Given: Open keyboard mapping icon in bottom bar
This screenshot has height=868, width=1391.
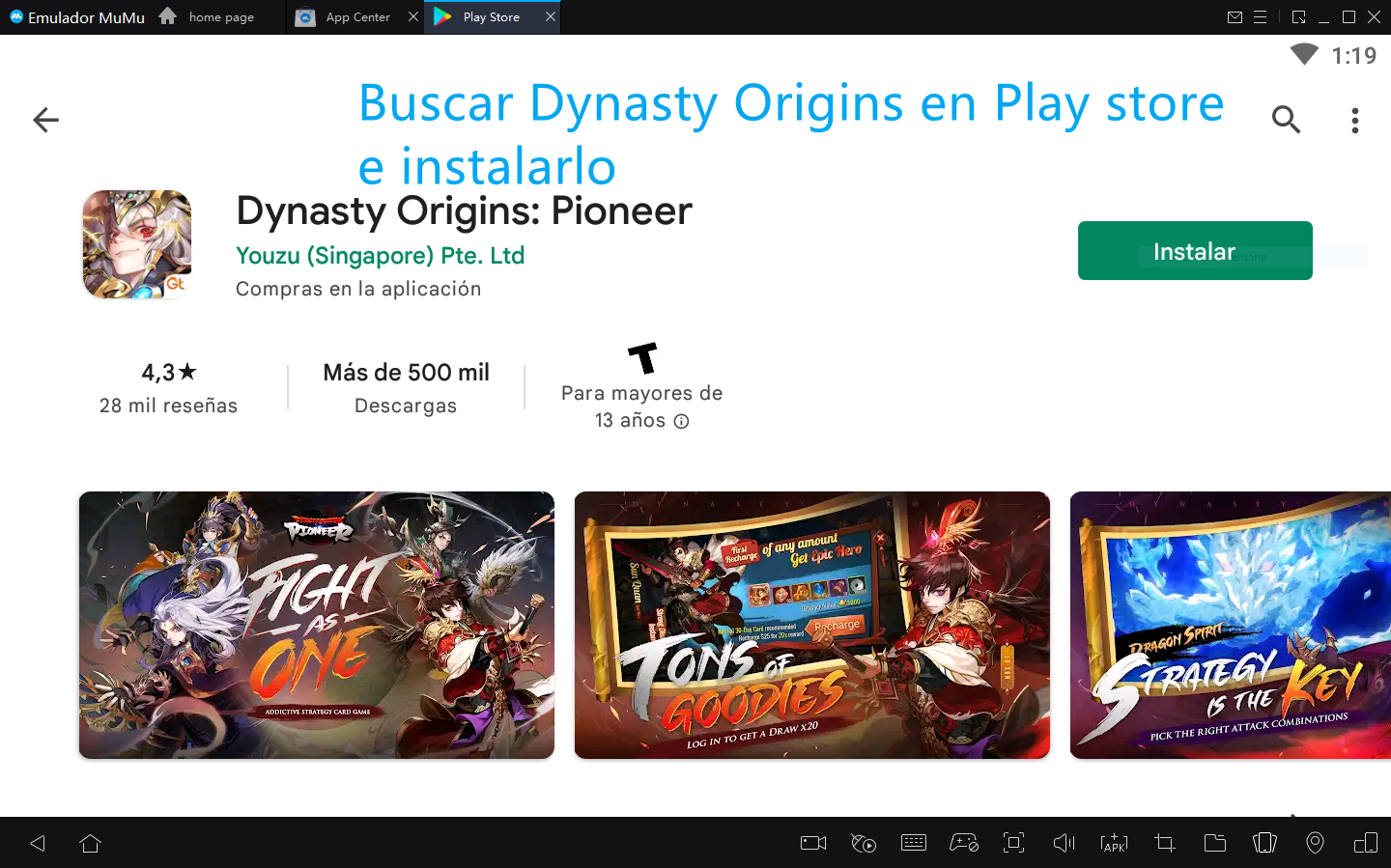Looking at the screenshot, I should pos(913,843).
